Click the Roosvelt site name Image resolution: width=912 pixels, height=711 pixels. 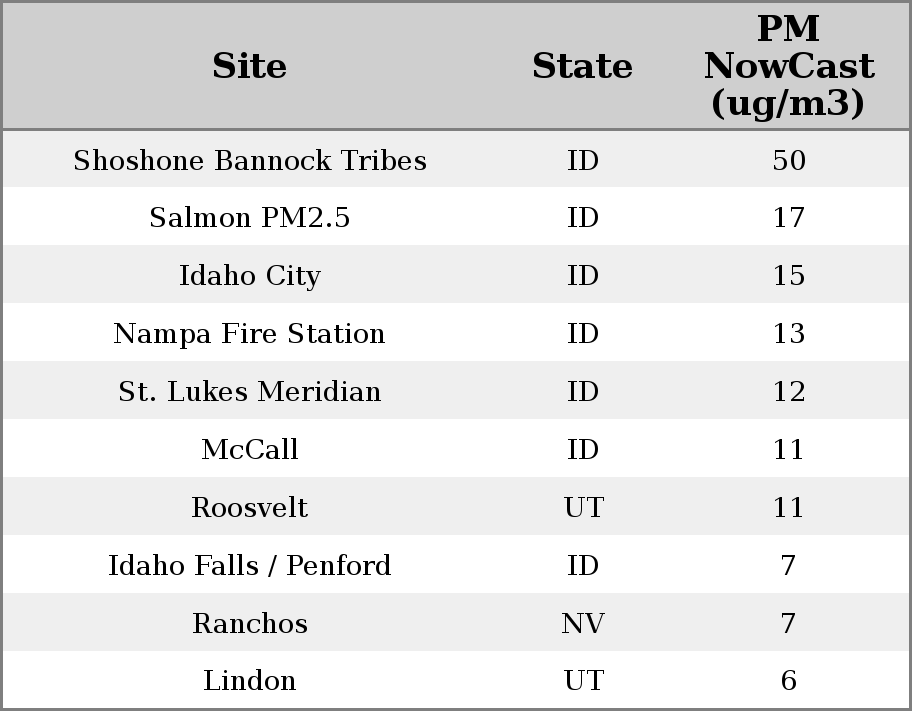(250, 508)
